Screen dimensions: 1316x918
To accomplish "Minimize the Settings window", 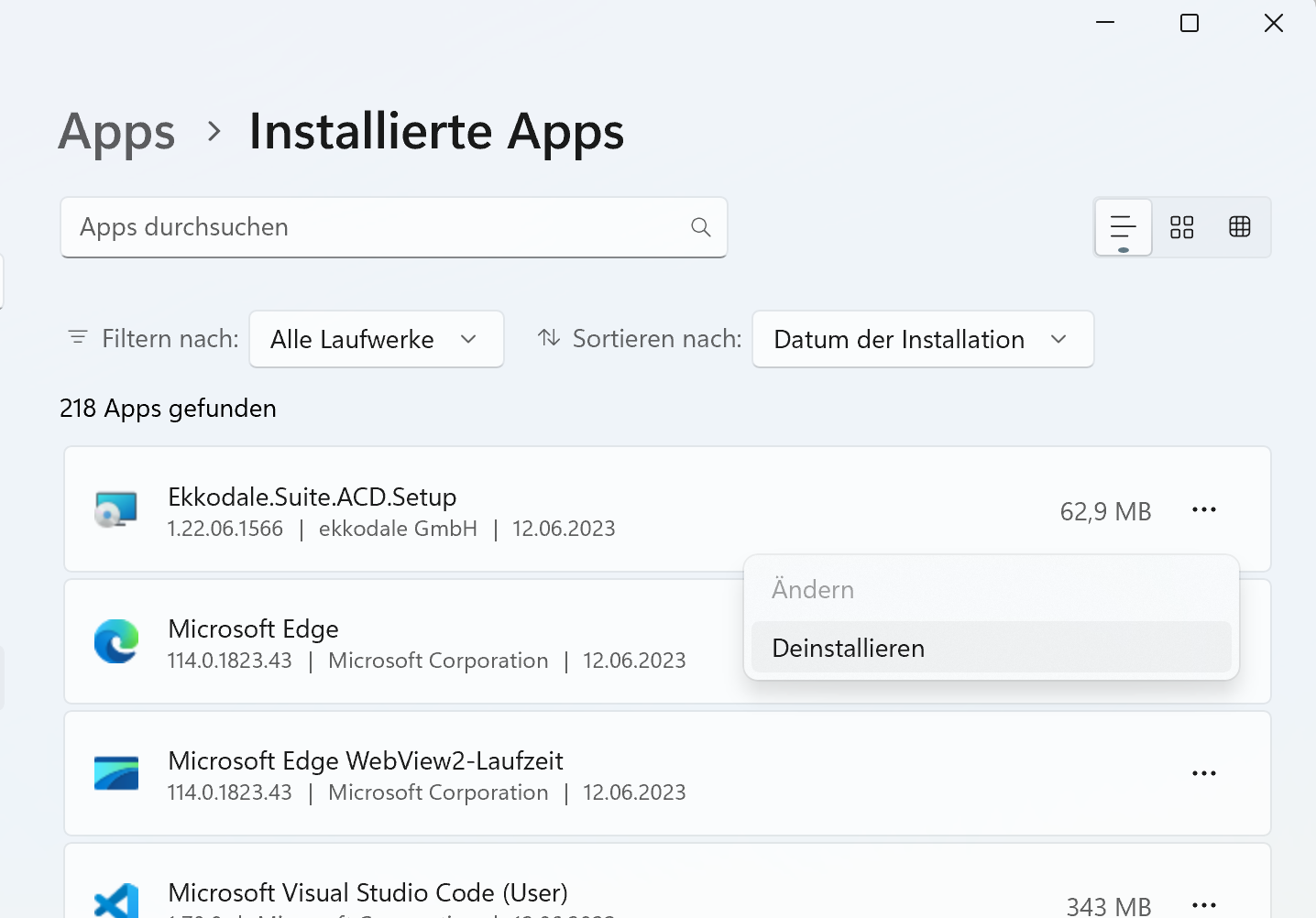I will click(1105, 23).
